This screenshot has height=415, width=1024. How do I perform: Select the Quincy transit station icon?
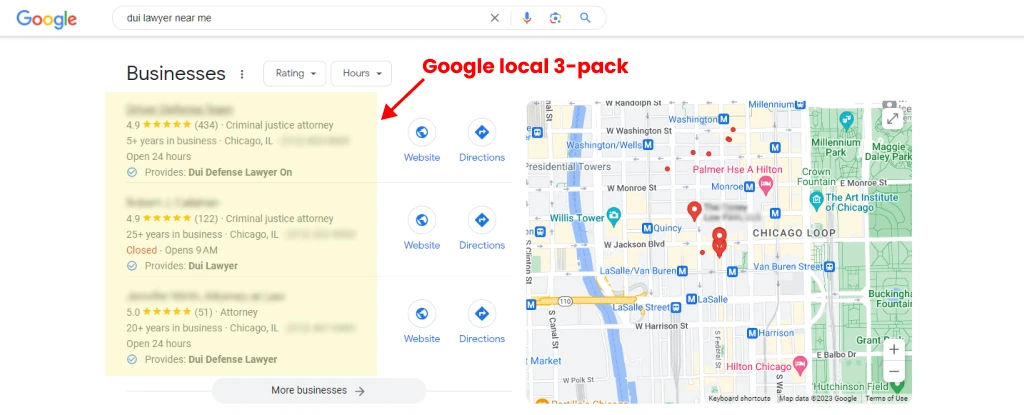coord(647,228)
